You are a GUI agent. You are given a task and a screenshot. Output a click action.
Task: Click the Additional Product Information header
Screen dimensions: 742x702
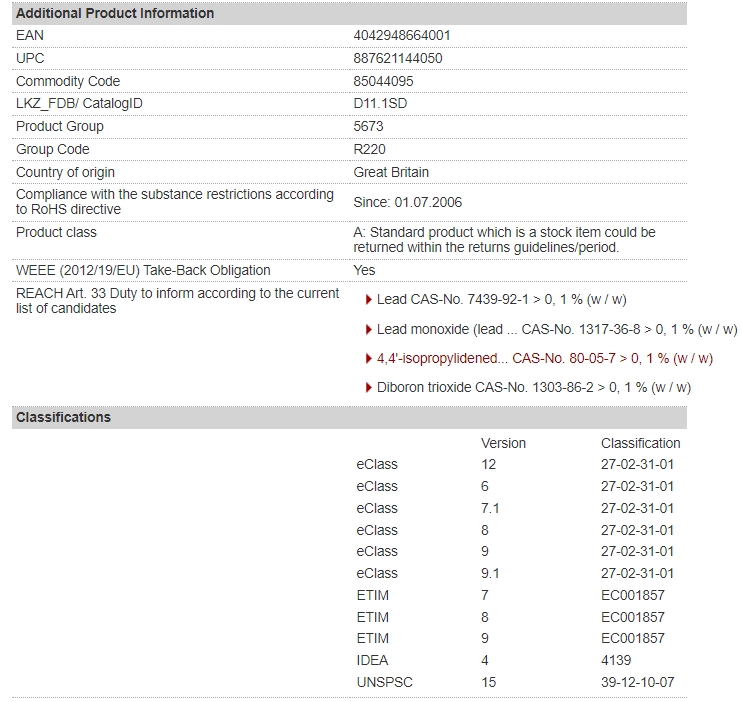349,13
